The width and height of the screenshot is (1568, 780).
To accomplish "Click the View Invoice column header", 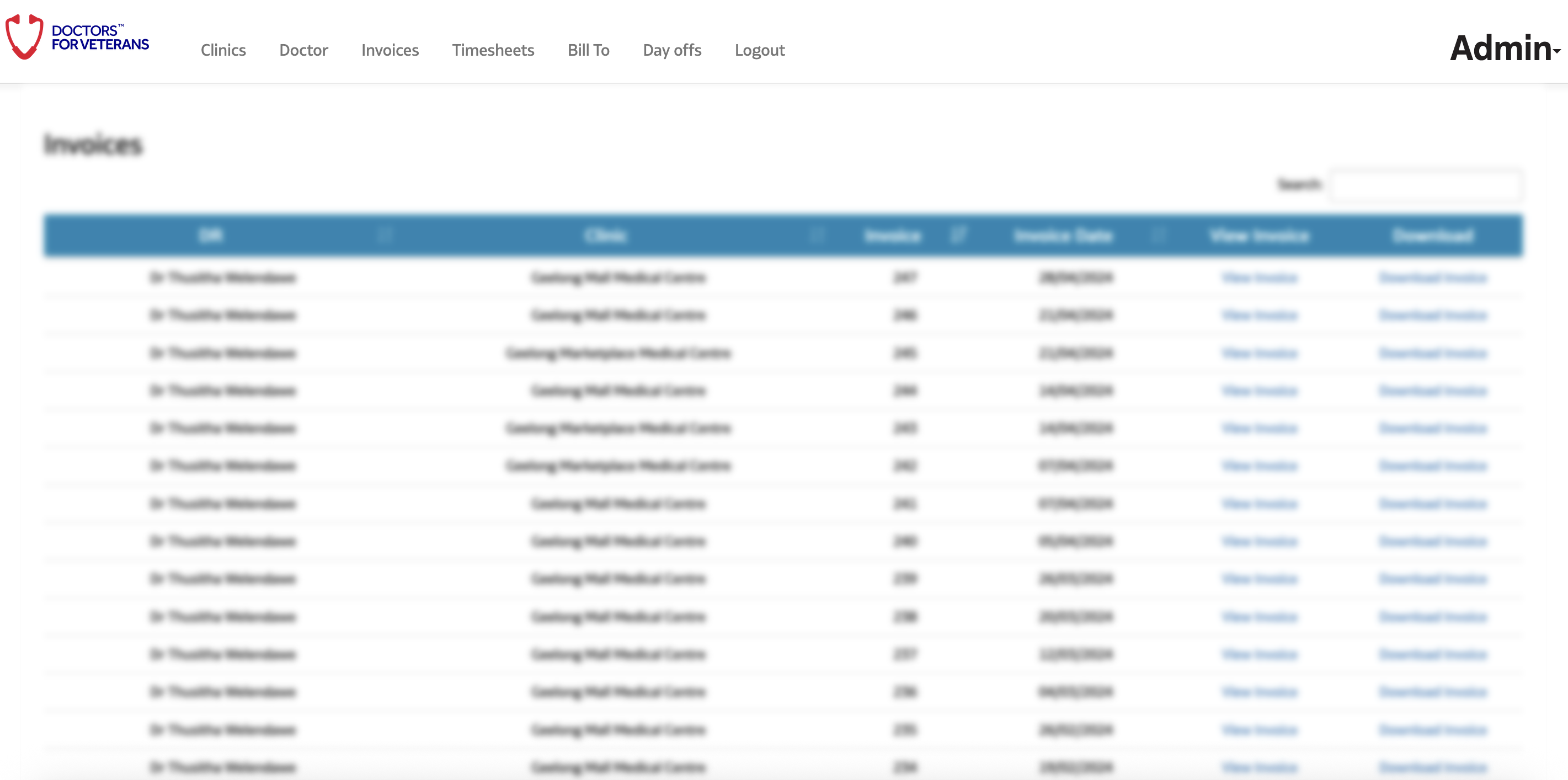I will 1259,236.
